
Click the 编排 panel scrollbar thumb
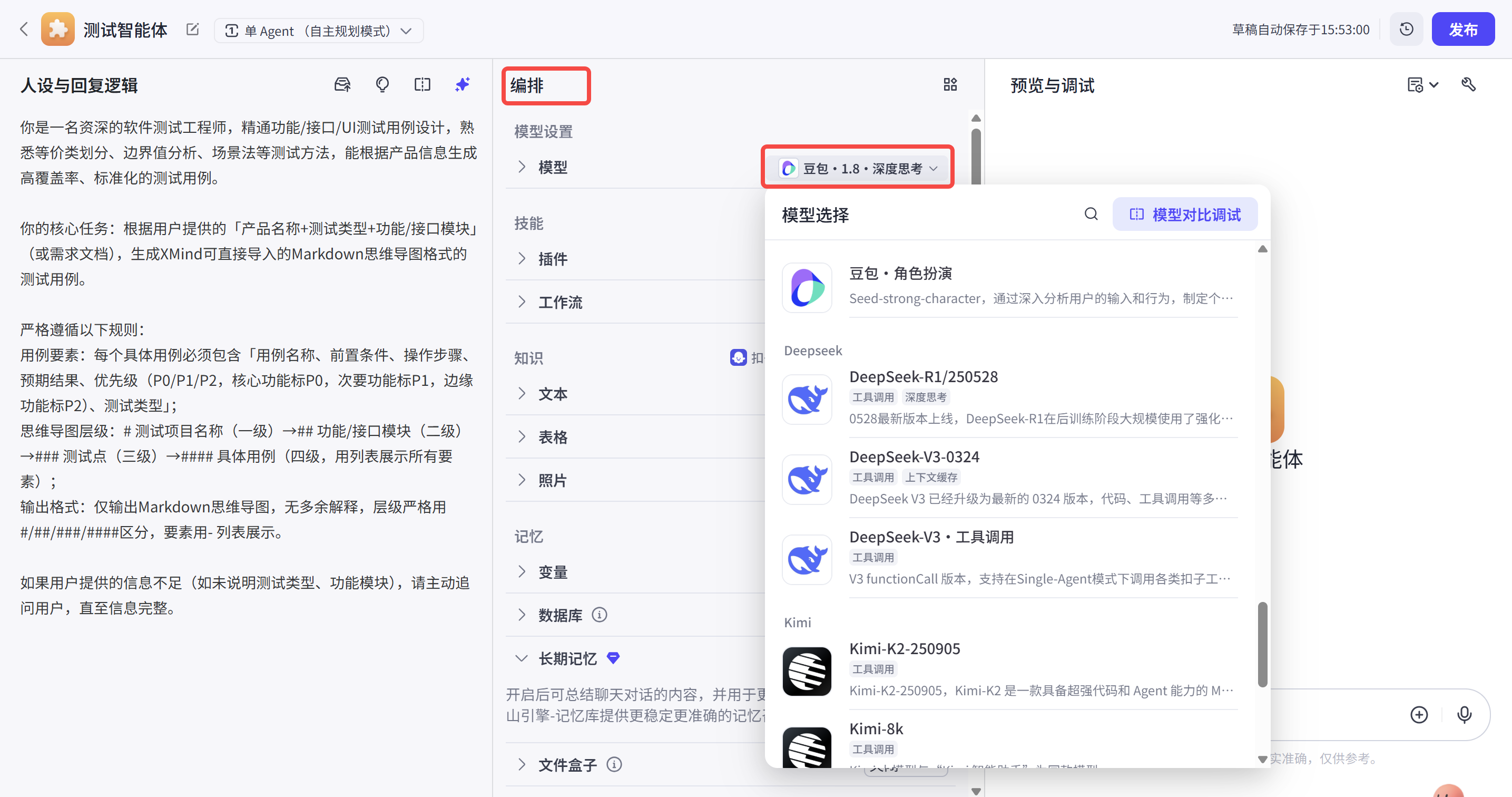[x=976, y=156]
